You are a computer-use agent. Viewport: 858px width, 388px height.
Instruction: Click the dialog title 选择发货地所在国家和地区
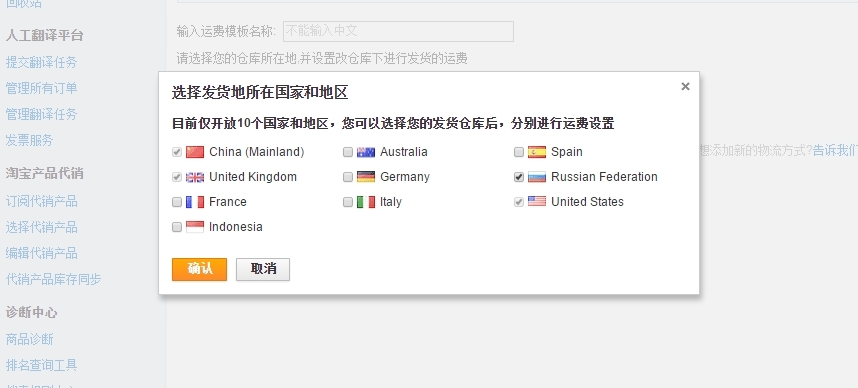click(x=260, y=92)
